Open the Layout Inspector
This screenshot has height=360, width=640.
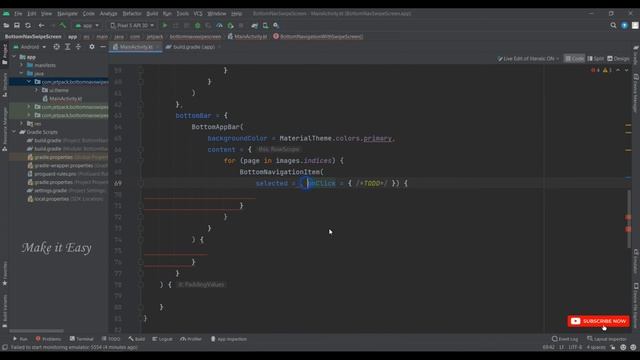tap(606, 339)
